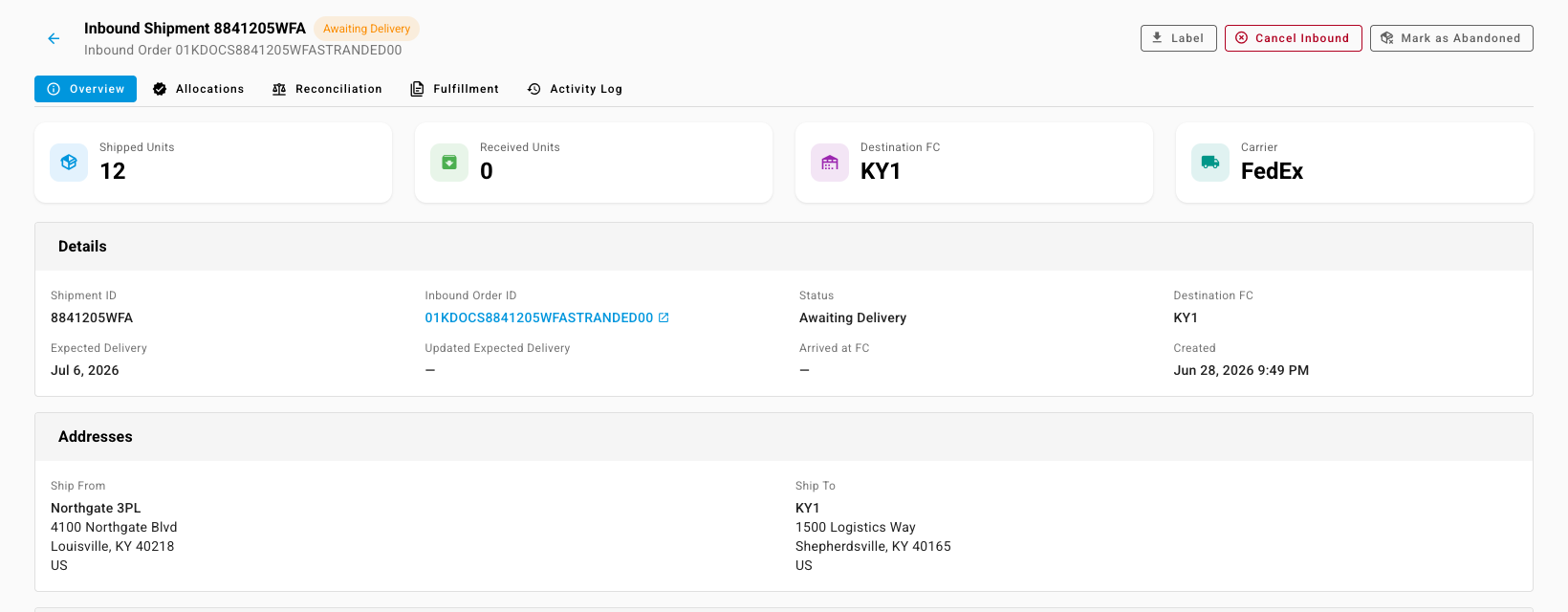Click the Status value Awaiting Delivery in Details

click(853, 317)
